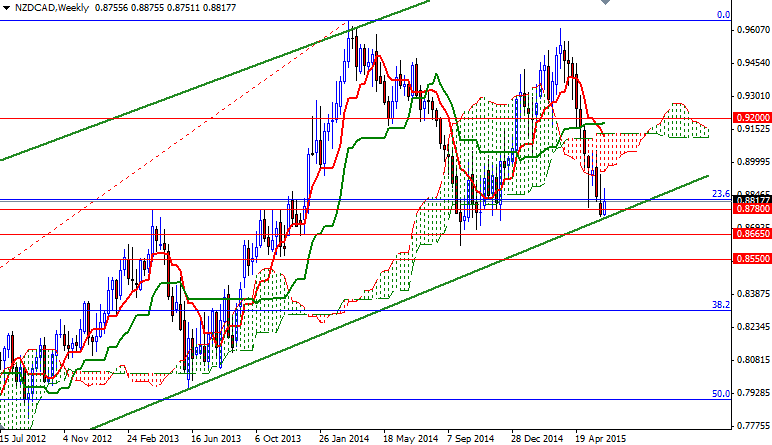Click the 0.94540 price axis value
Viewport: 772px width, 445px height.
point(753,63)
